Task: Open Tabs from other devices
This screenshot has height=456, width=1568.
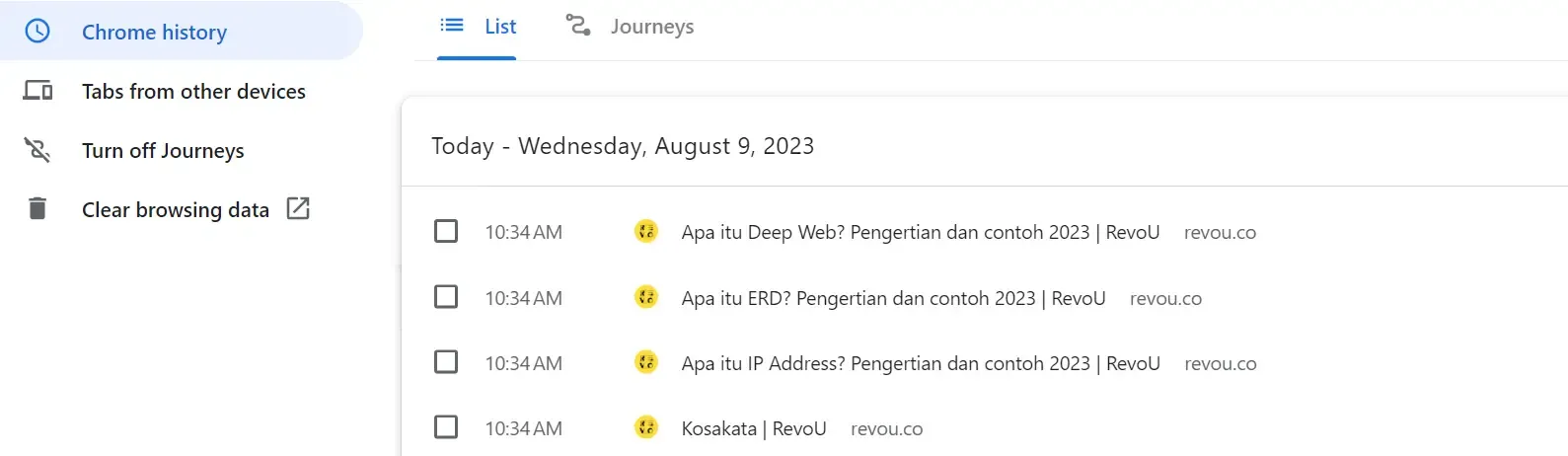Action: coord(193,92)
